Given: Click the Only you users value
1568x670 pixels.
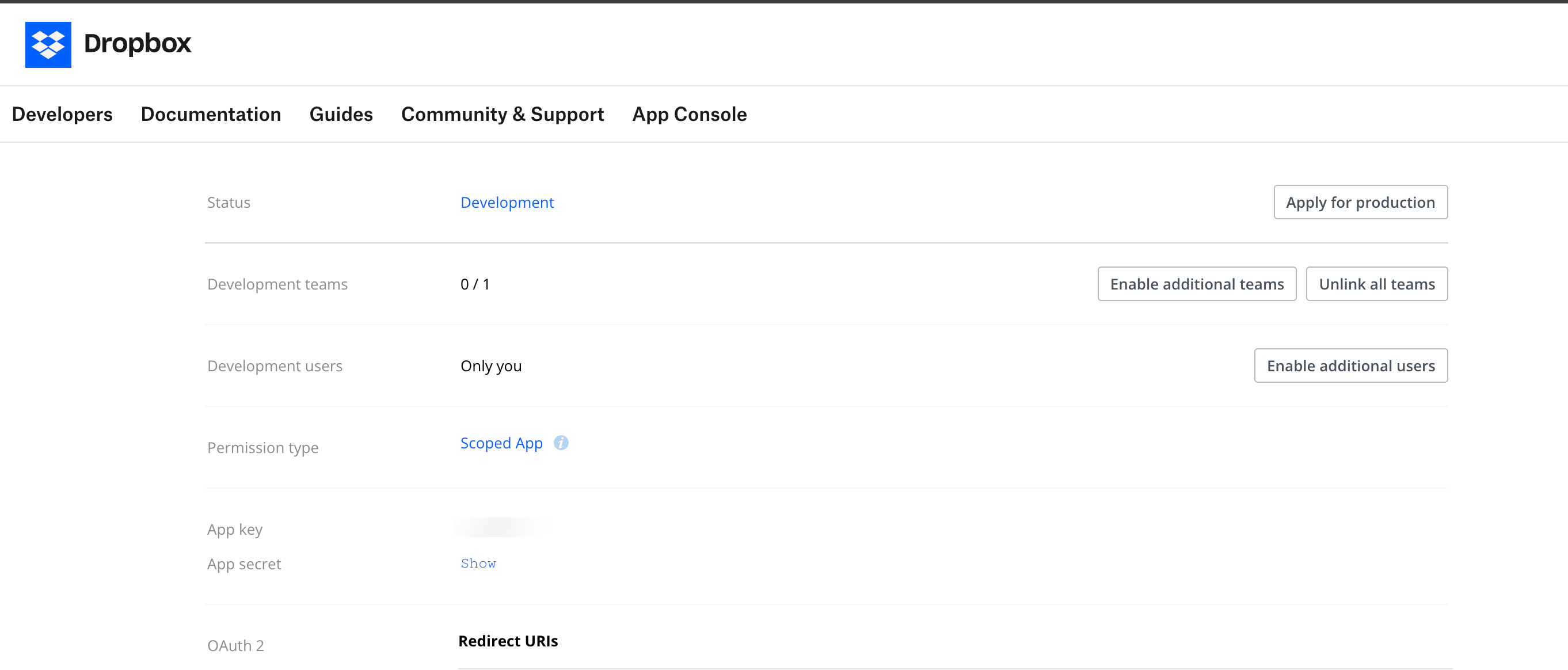Looking at the screenshot, I should pyautogui.click(x=490, y=366).
